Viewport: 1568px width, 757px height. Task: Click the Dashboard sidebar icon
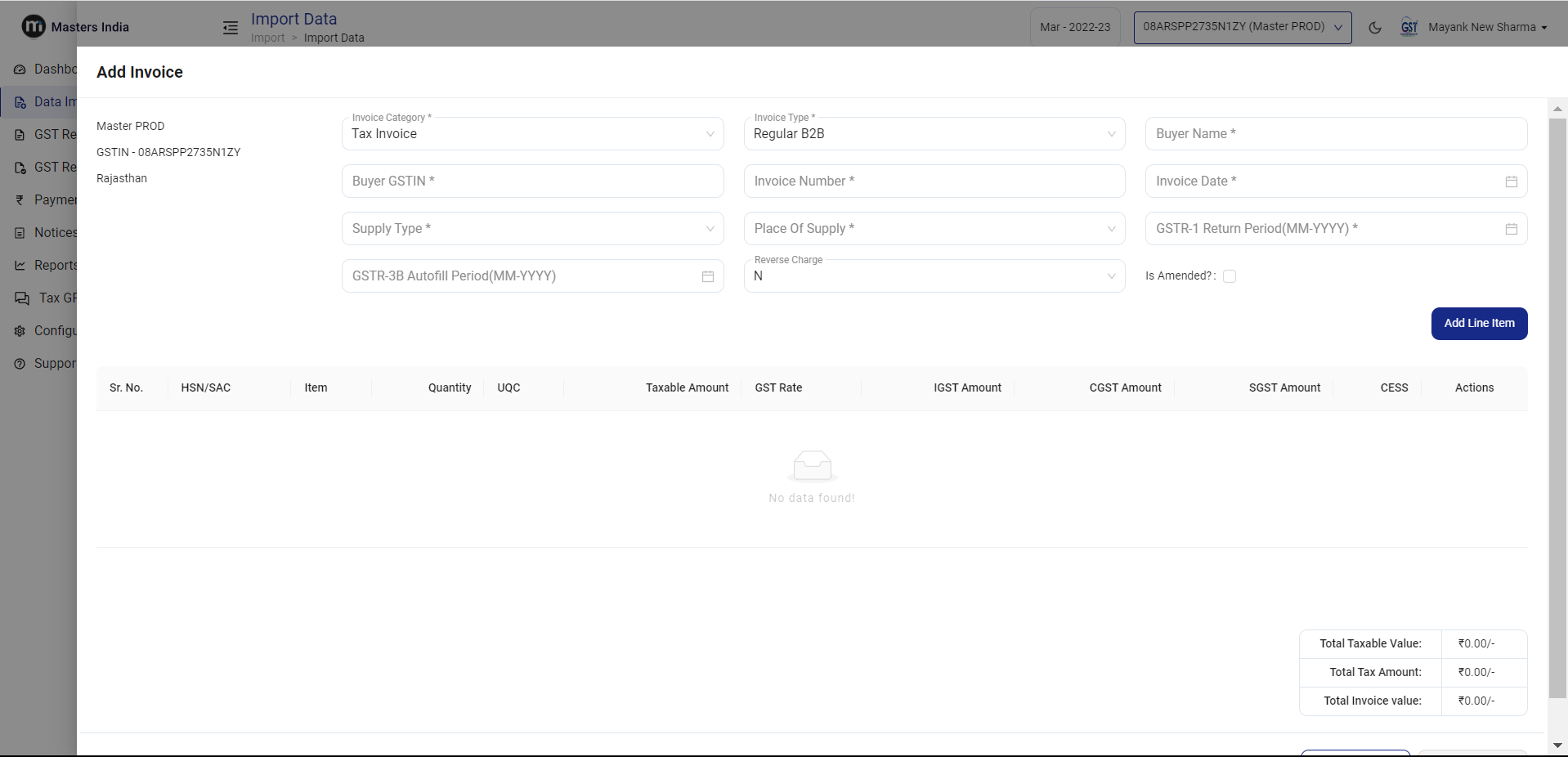click(x=20, y=69)
